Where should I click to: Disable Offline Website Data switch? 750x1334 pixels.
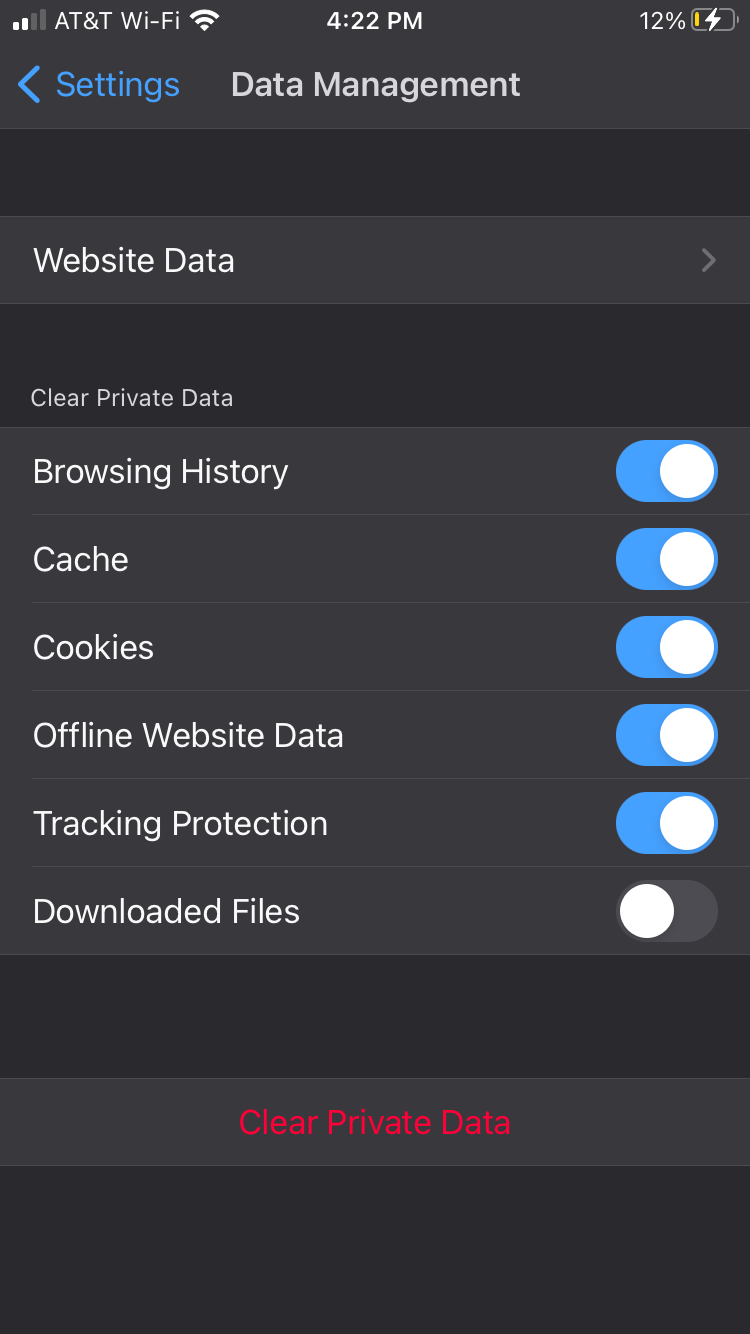[666, 735]
